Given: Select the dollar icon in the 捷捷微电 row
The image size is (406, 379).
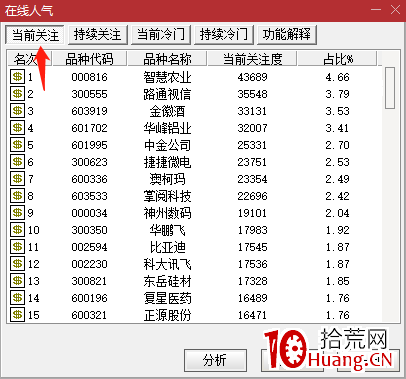Looking at the screenshot, I should click(x=17, y=162).
